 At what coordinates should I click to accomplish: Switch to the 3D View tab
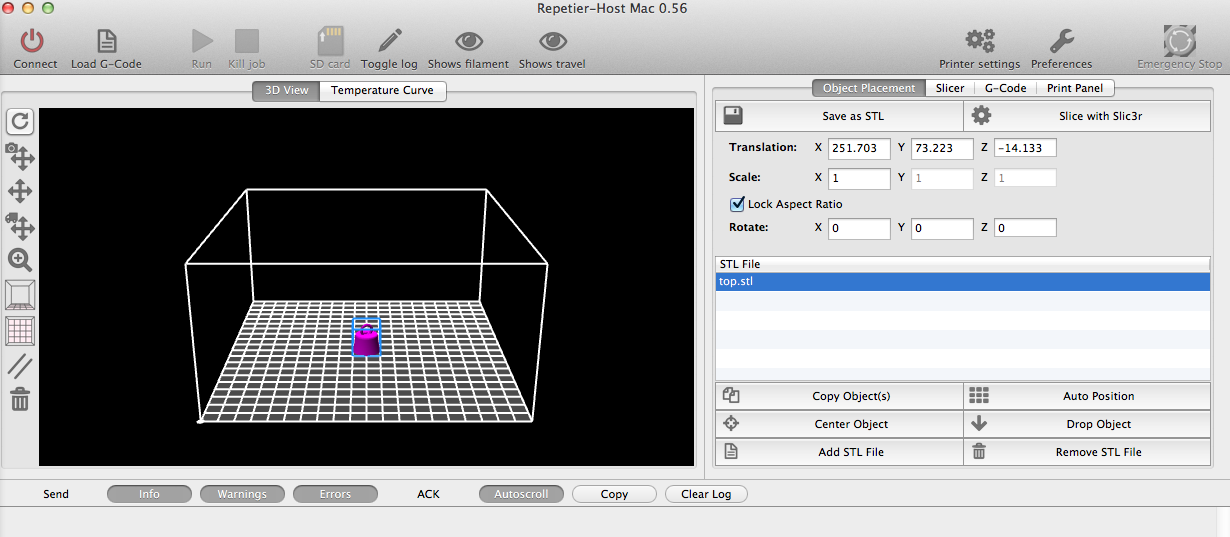tap(286, 90)
